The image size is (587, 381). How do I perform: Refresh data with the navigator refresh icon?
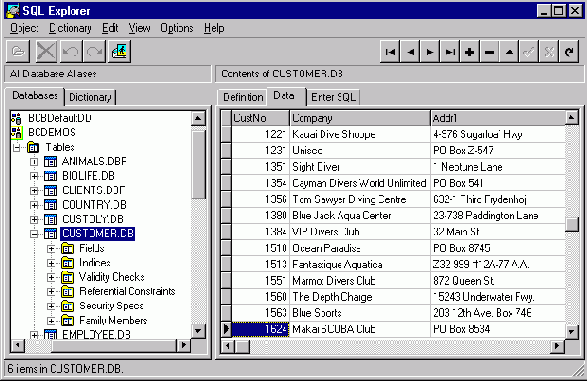tap(569, 52)
